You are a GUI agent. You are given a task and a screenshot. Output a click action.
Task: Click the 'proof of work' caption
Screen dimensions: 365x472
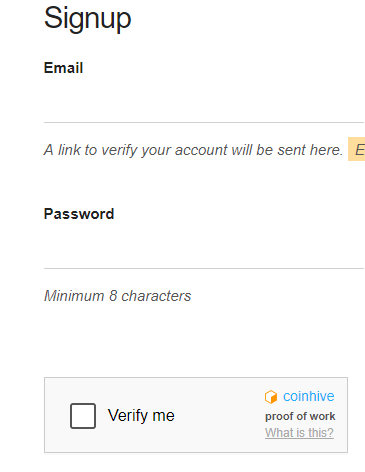point(300,416)
